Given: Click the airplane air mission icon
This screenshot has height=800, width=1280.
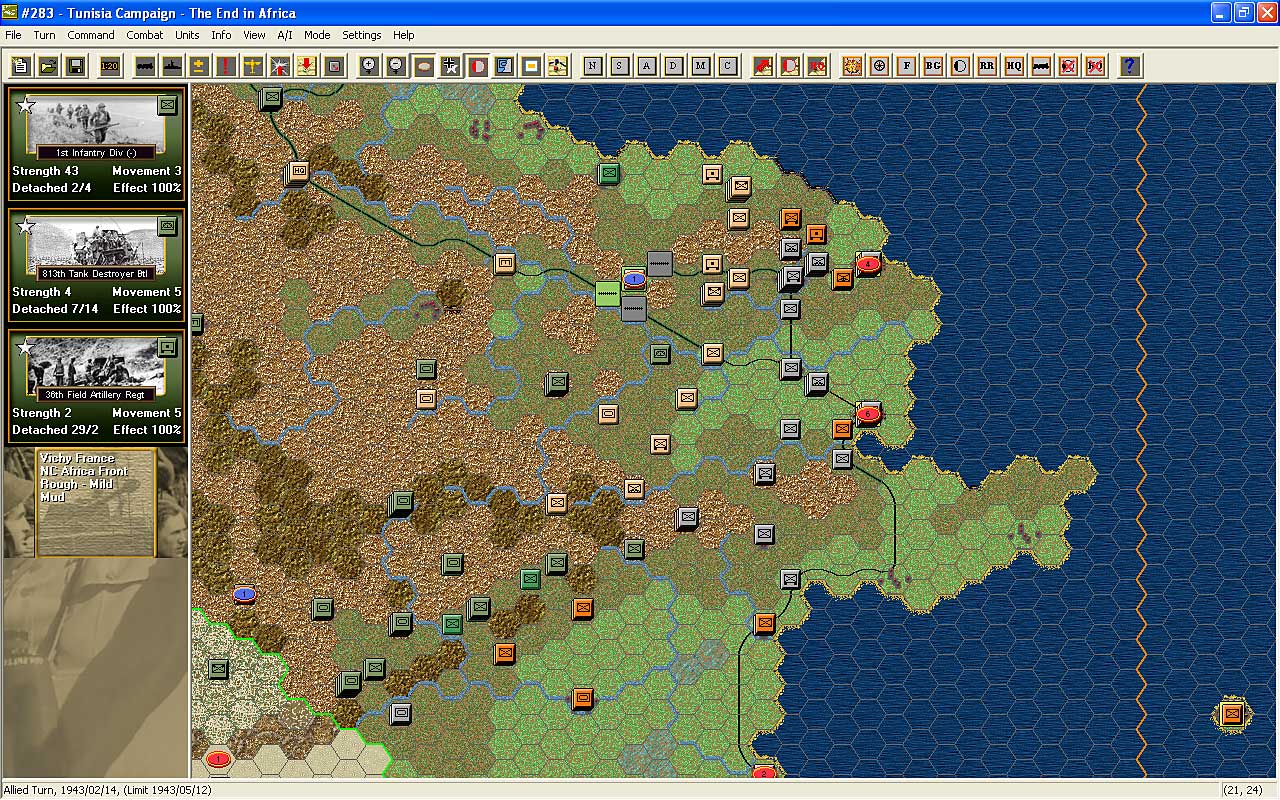Looking at the screenshot, I should tap(253, 66).
